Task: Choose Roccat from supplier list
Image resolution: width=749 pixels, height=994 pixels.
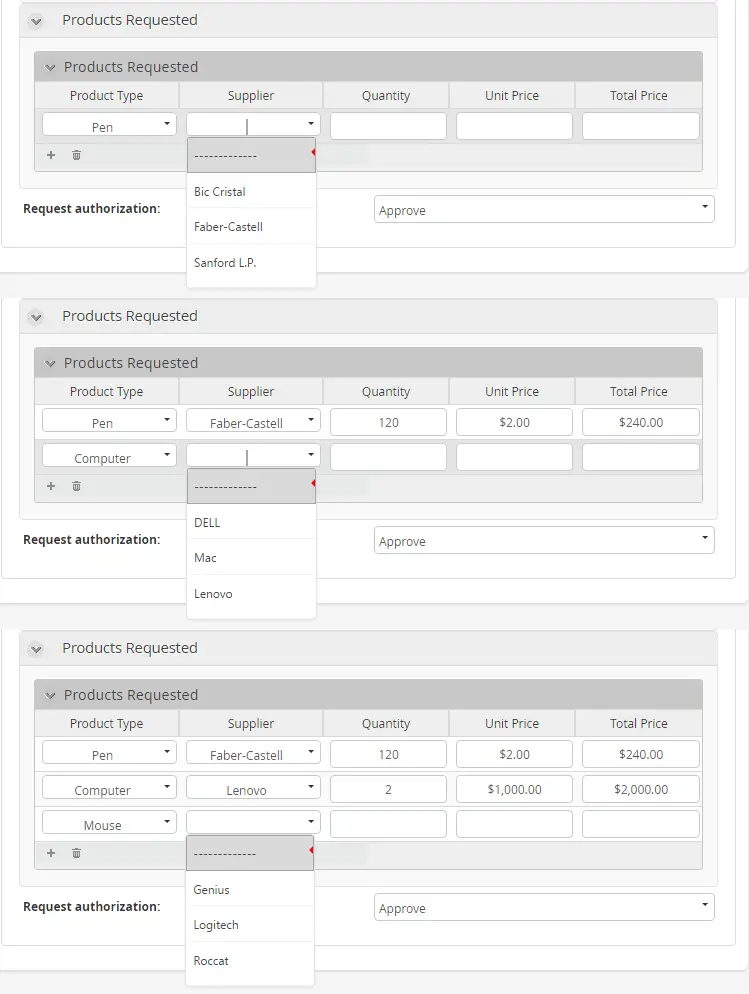Action: click(250, 960)
